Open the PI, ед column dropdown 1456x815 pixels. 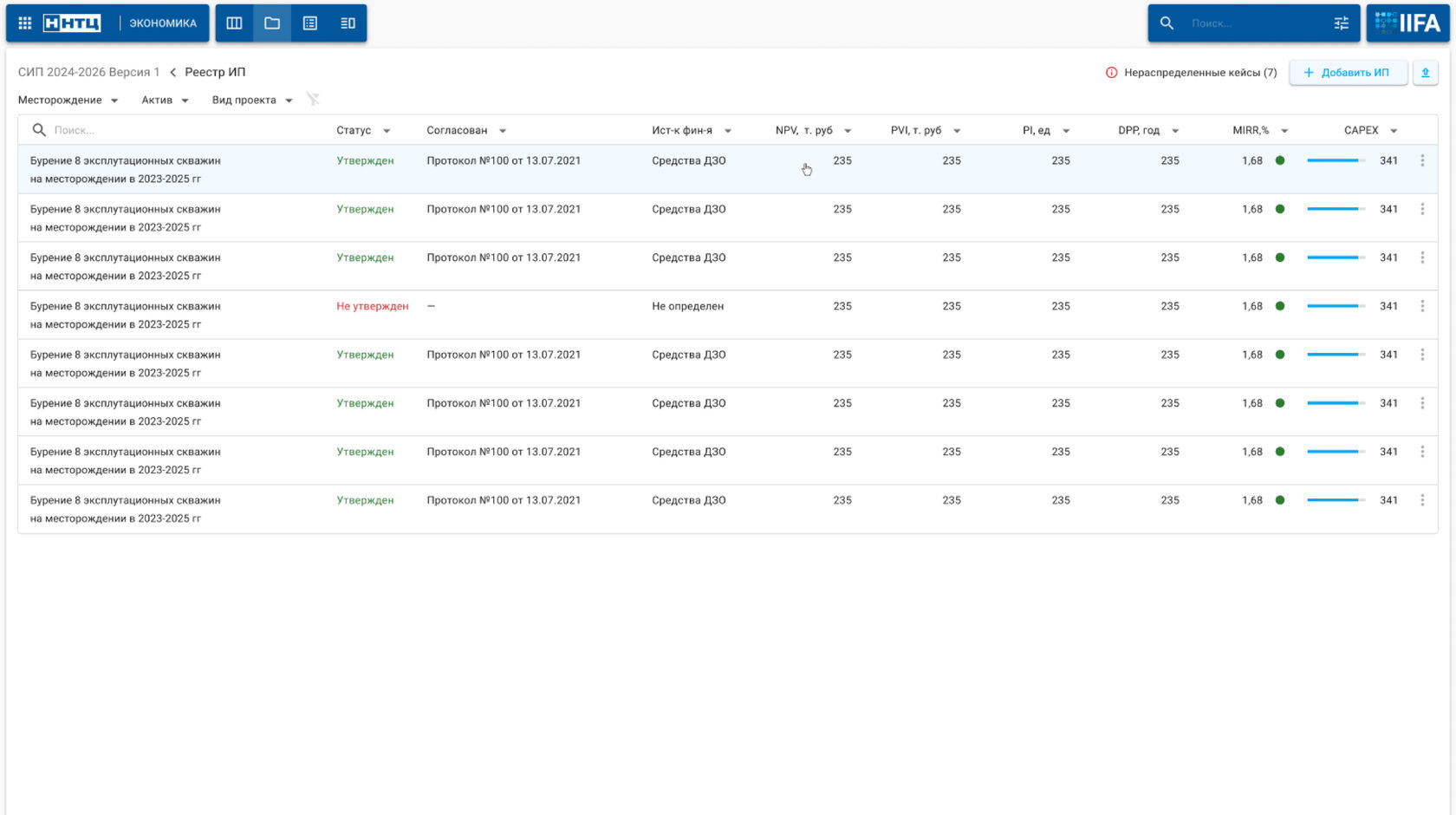point(1066,131)
